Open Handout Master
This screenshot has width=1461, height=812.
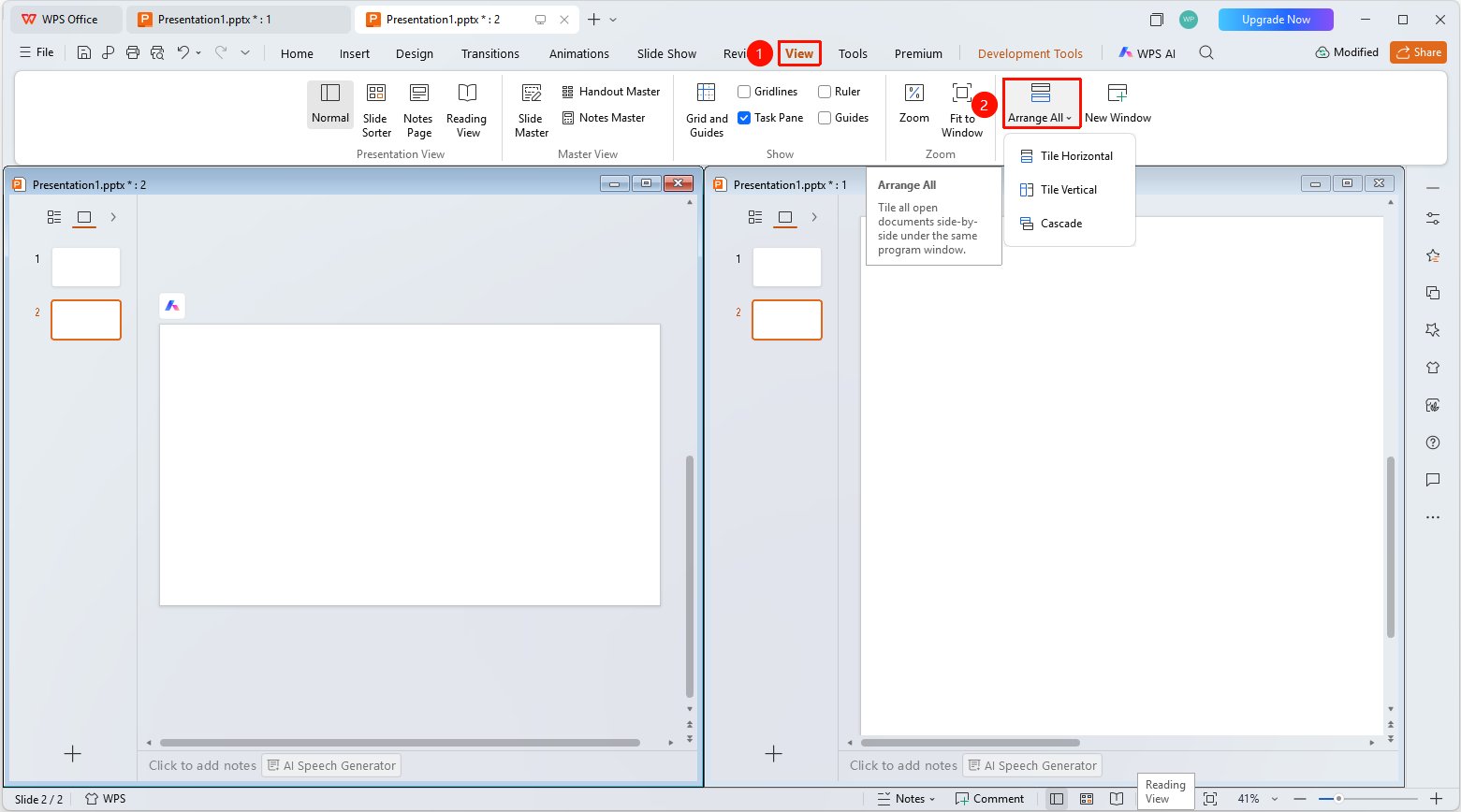[x=611, y=92]
